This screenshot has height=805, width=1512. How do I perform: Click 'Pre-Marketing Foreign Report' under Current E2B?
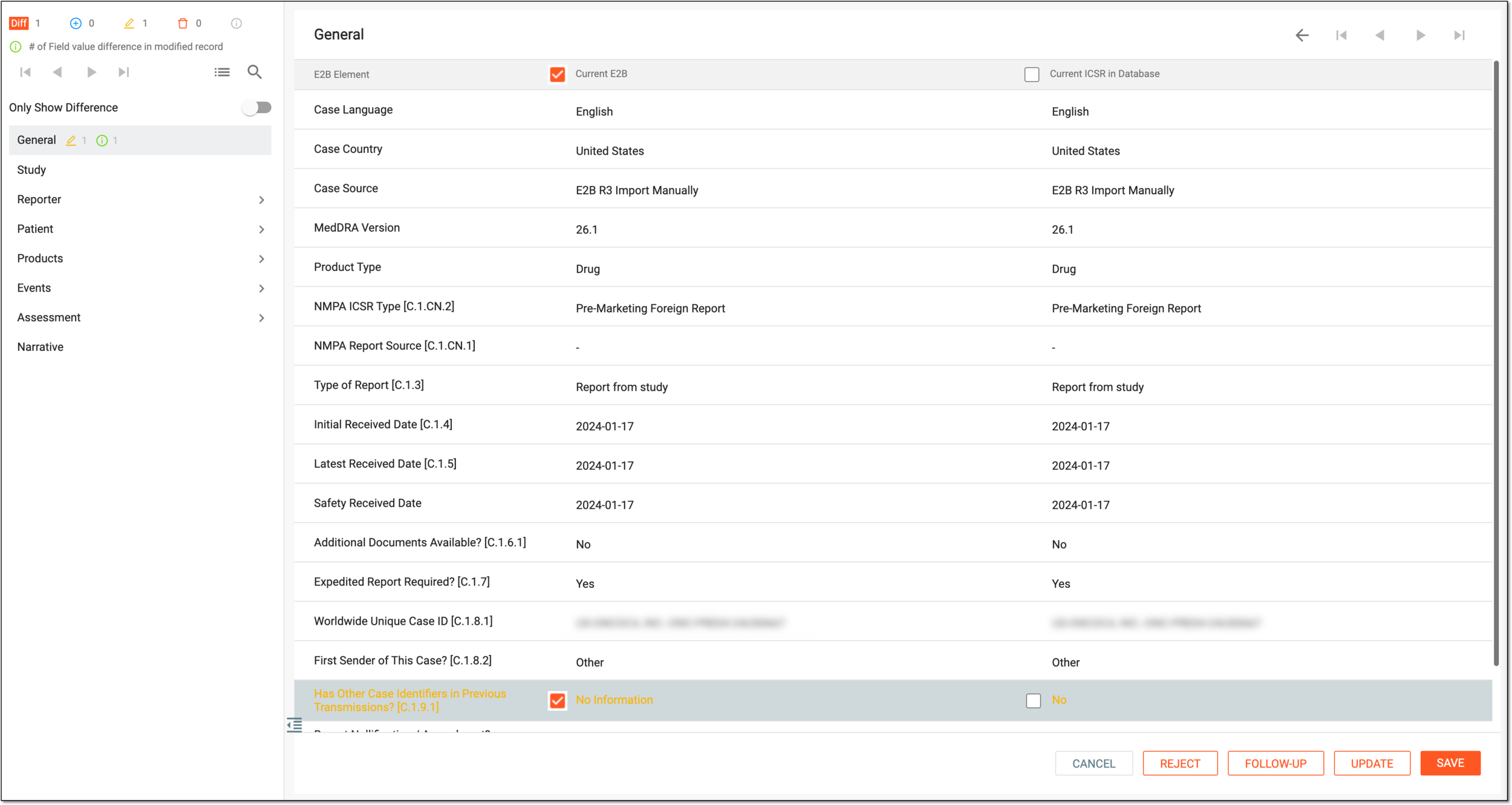pyautogui.click(x=650, y=308)
